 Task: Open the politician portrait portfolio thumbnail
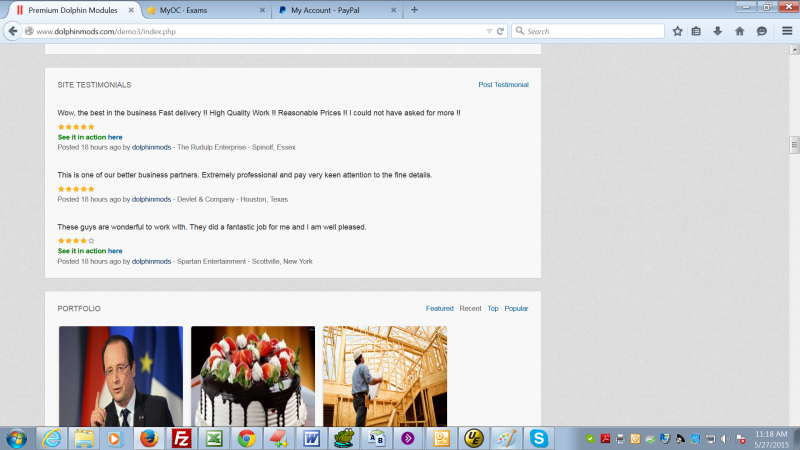(x=121, y=377)
